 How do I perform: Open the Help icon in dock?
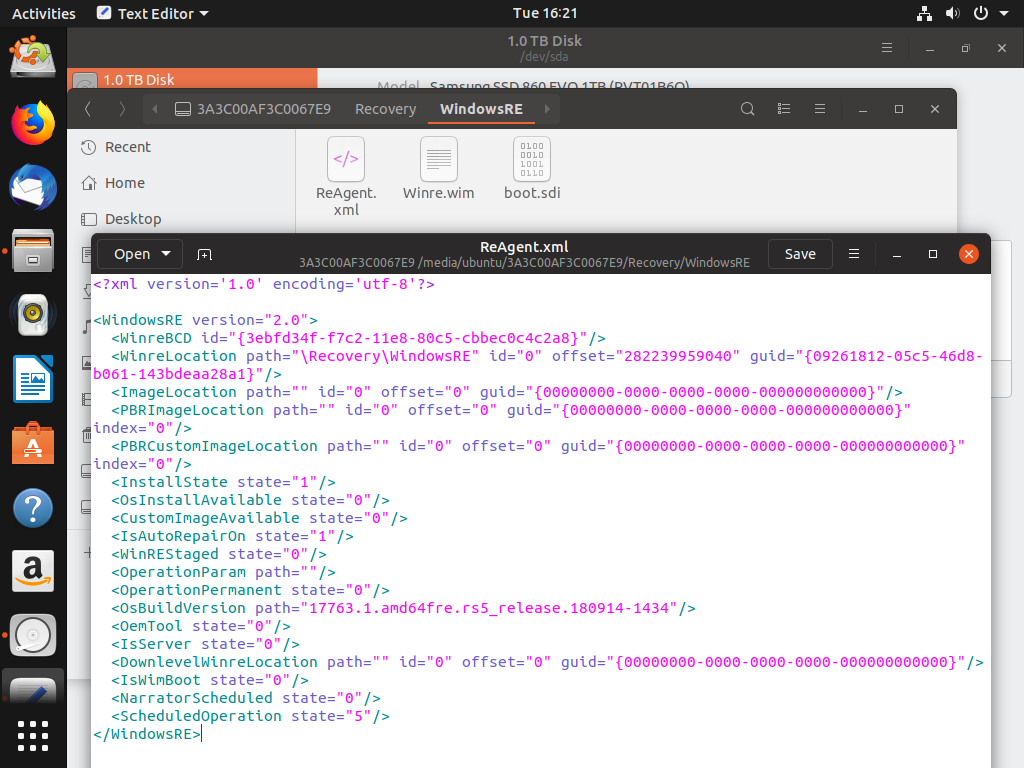click(x=33, y=507)
